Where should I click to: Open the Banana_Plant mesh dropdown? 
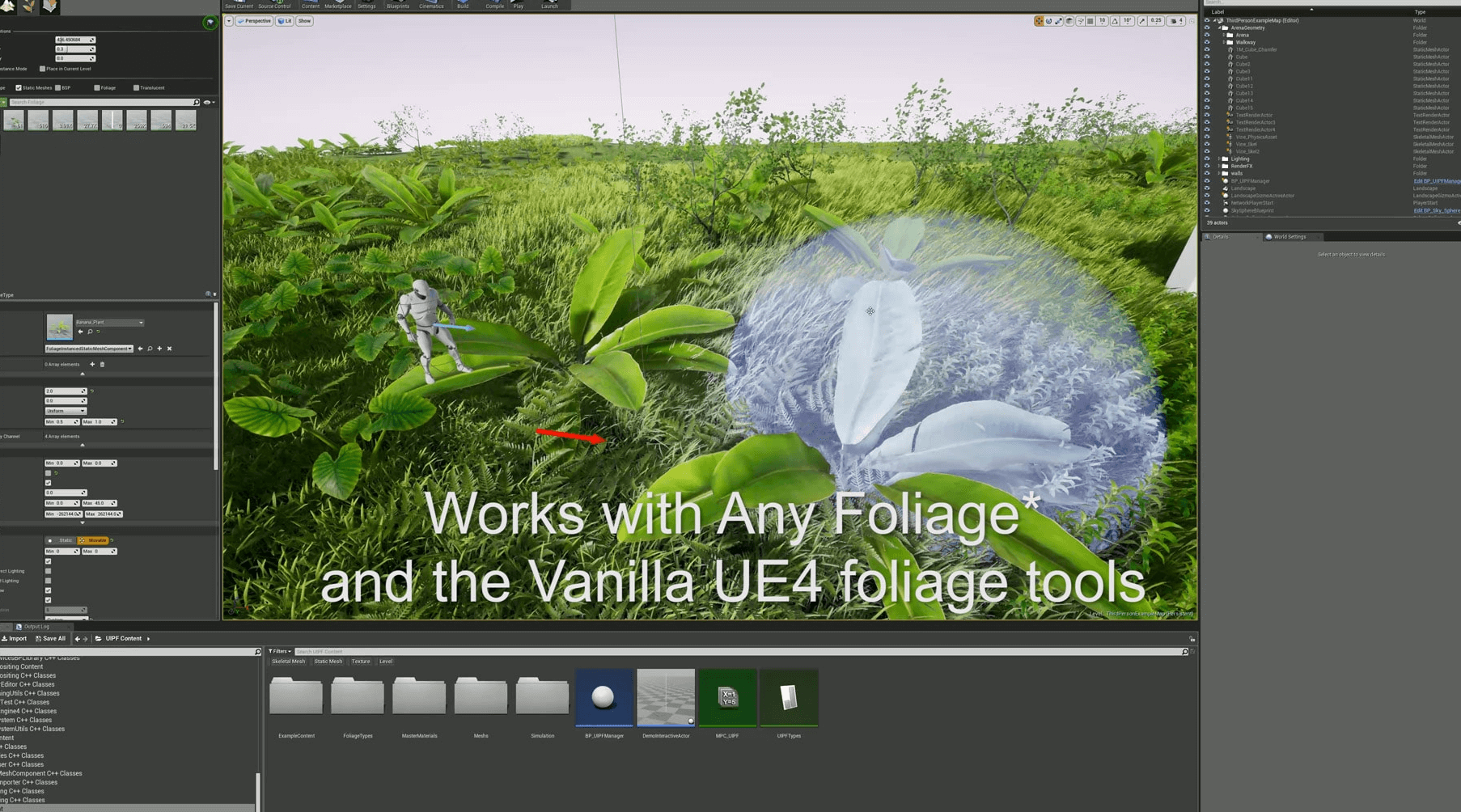coord(109,323)
